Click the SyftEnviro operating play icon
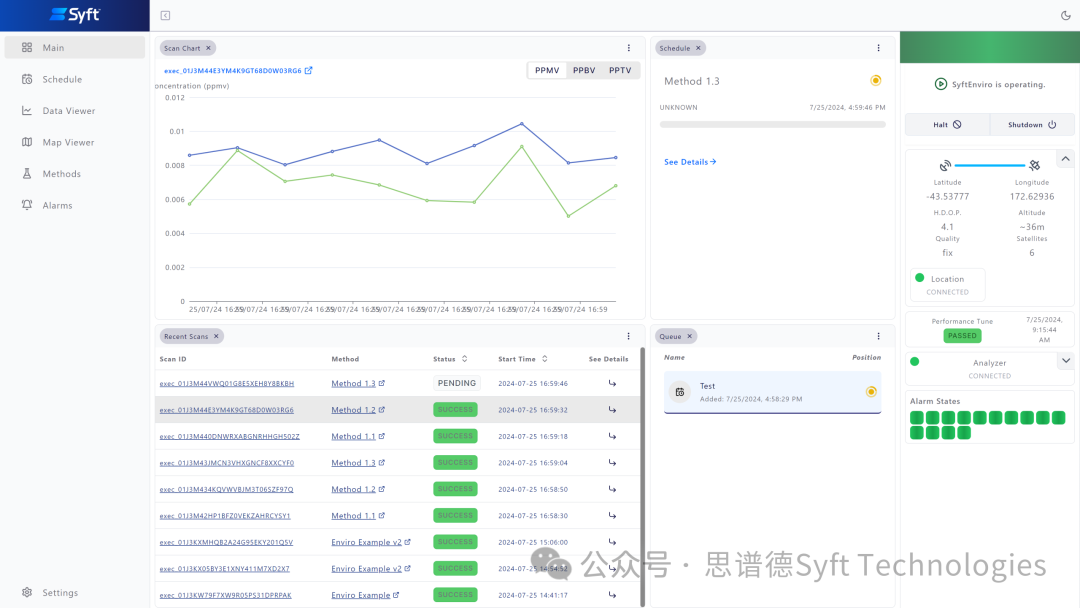 (x=940, y=84)
